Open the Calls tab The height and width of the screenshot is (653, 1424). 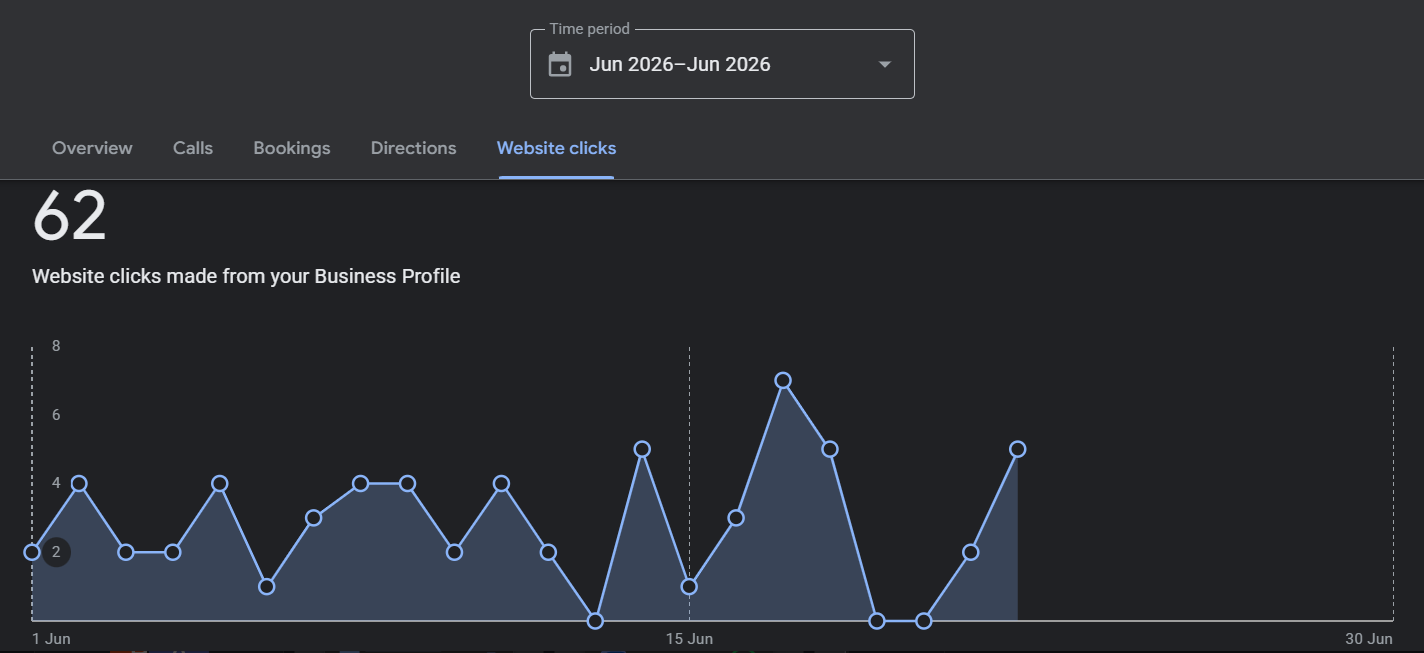click(193, 148)
